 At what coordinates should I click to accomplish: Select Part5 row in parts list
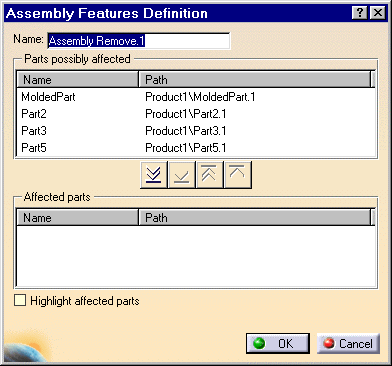[195, 148]
